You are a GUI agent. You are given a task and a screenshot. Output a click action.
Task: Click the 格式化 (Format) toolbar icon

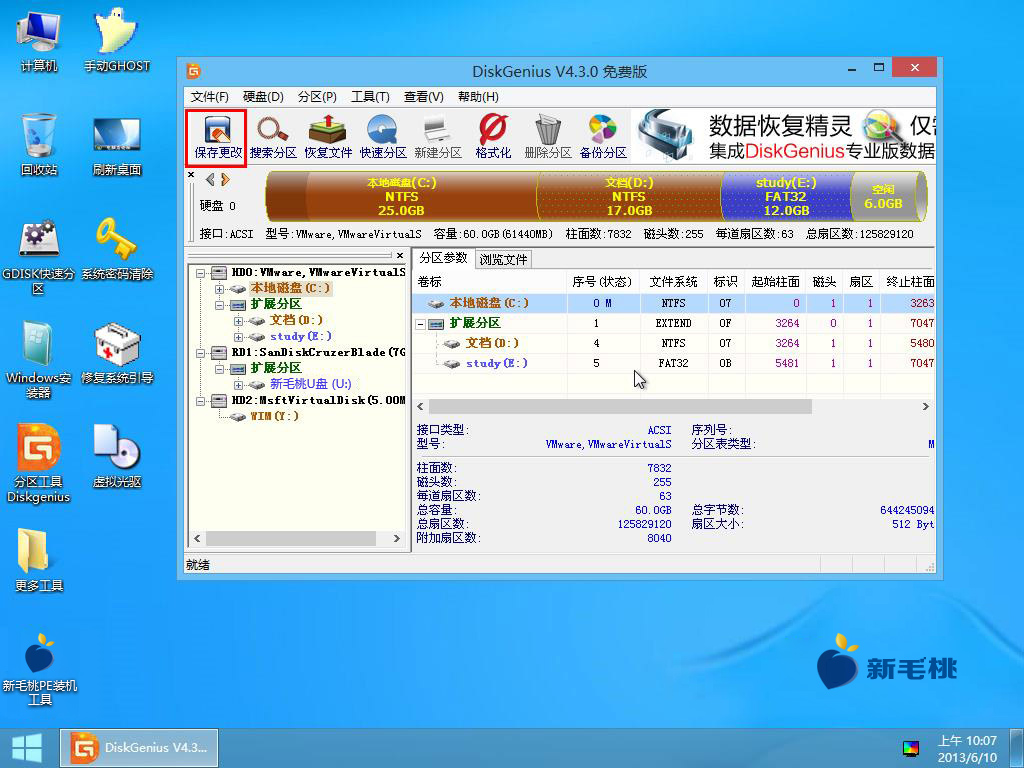(x=493, y=138)
